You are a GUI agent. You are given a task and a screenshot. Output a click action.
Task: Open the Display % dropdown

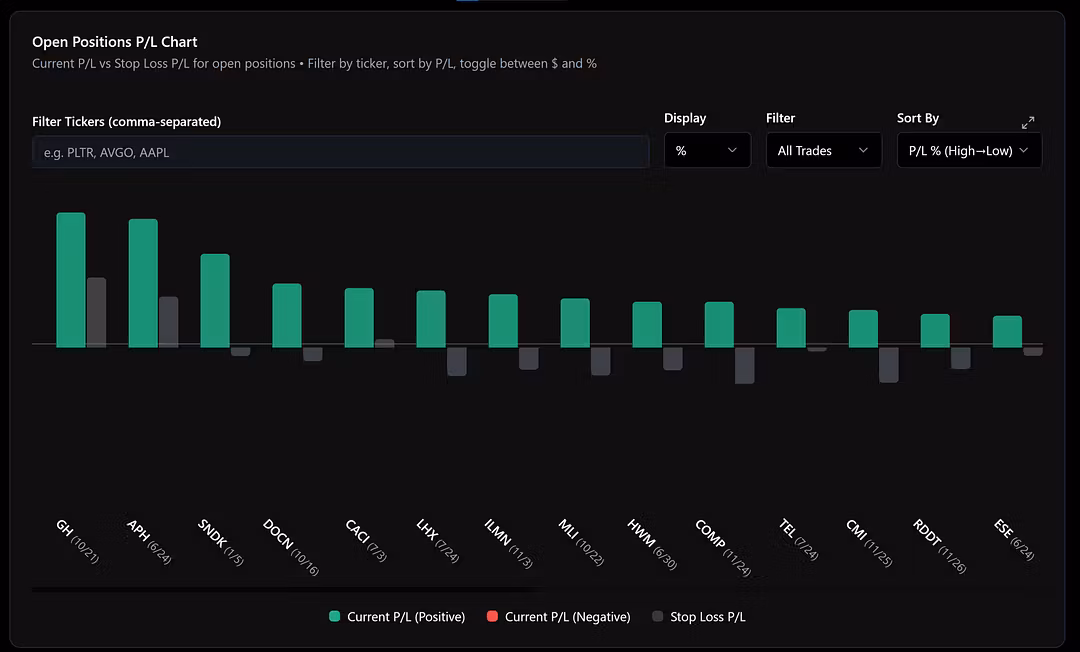click(707, 151)
